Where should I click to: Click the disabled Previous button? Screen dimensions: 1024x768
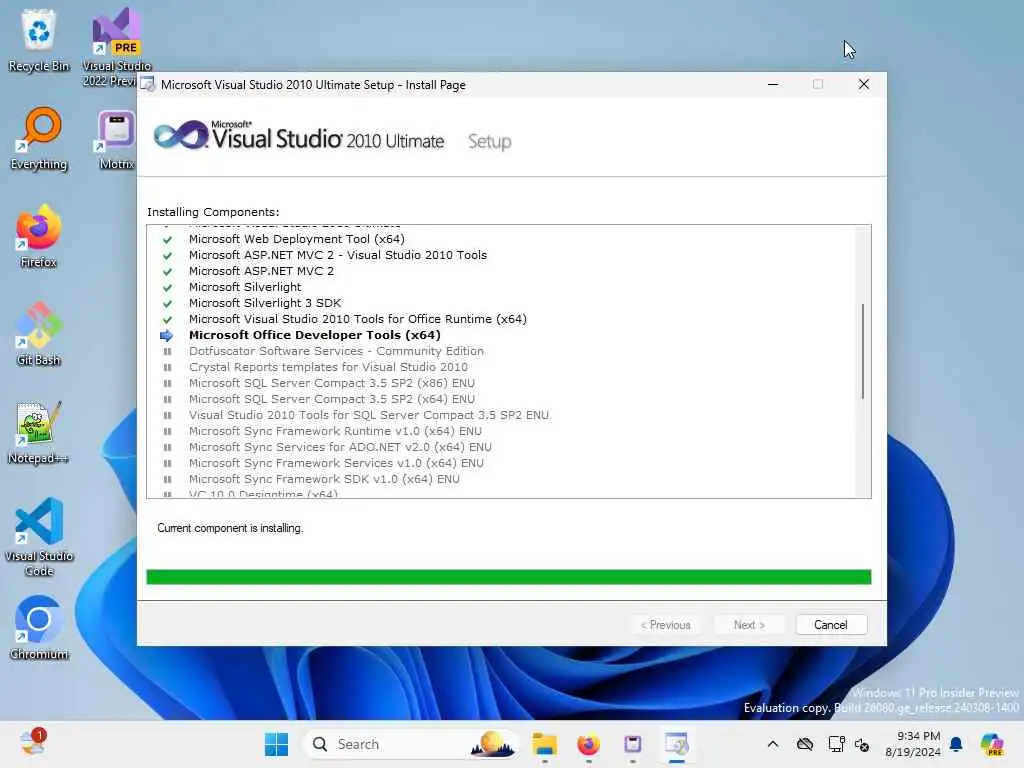pyautogui.click(x=665, y=625)
